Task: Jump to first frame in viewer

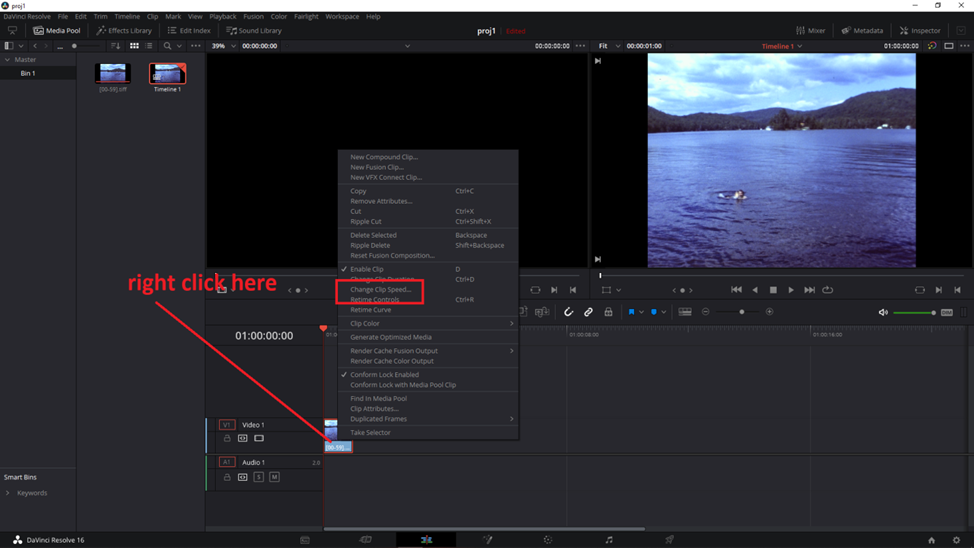Action: (736, 290)
